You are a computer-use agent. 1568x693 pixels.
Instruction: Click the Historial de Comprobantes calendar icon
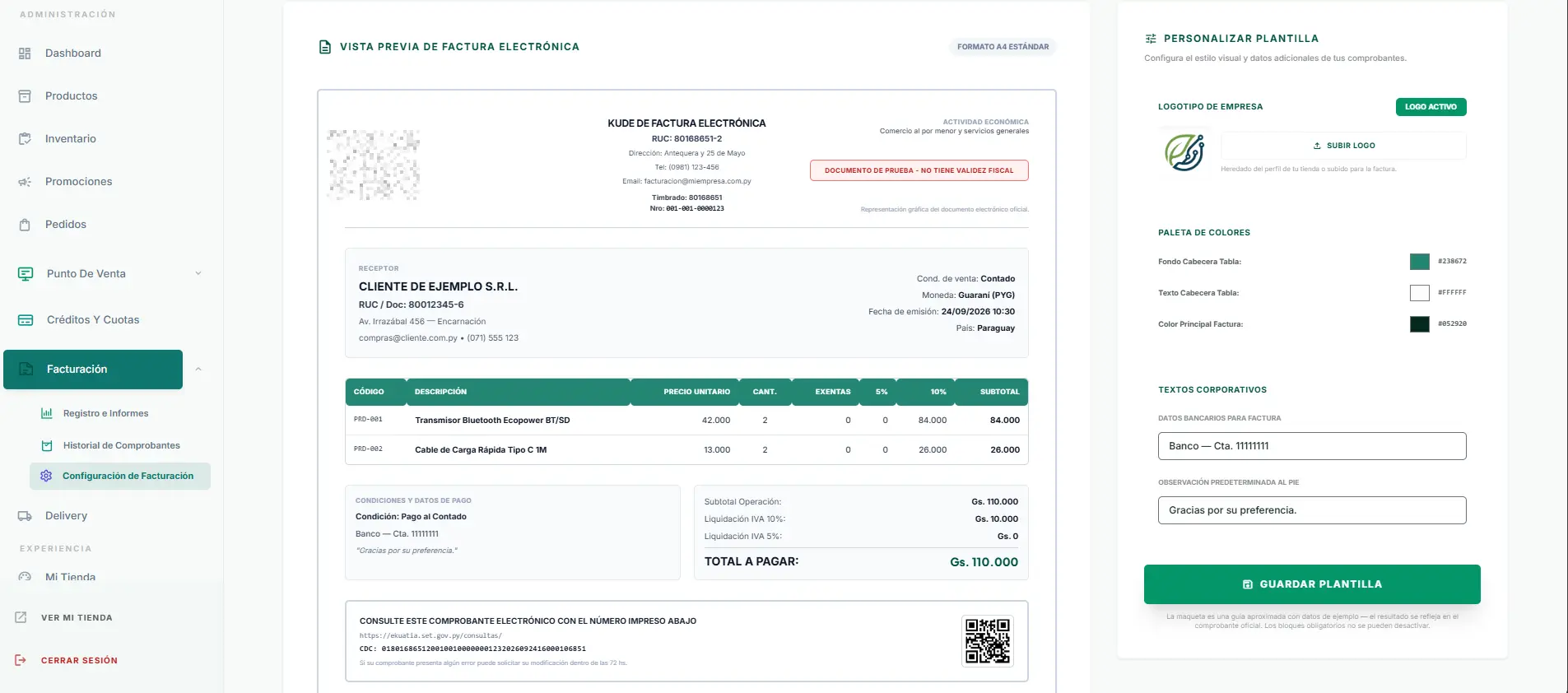coord(47,445)
